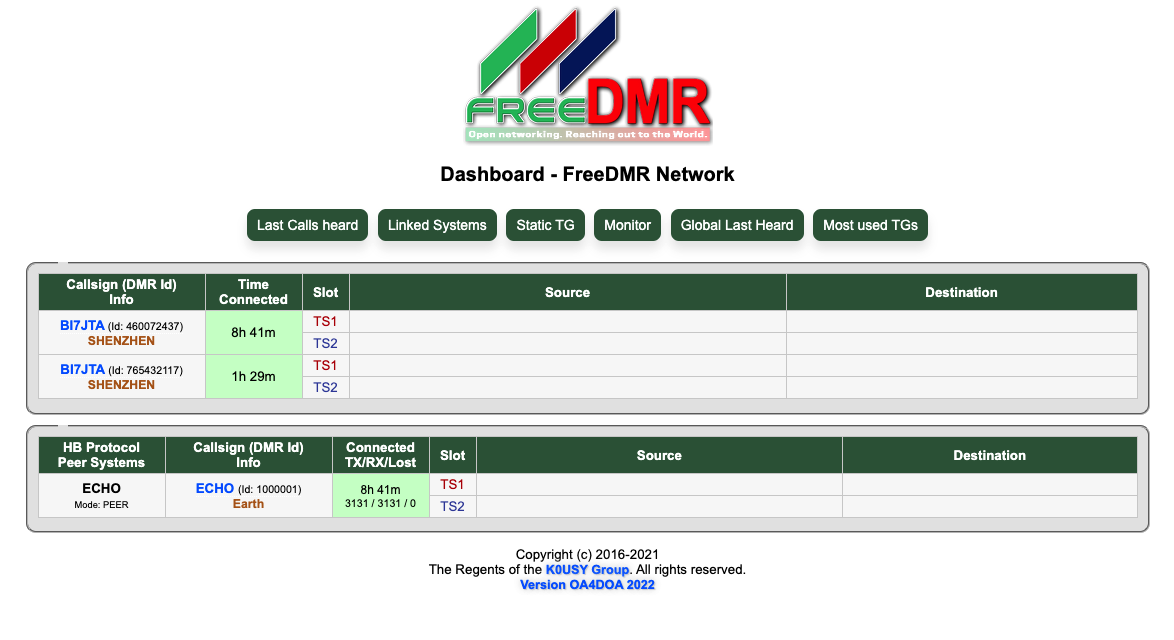Click the Version OA4DOA 2022 link
The height and width of the screenshot is (640, 1174).
[x=587, y=584]
